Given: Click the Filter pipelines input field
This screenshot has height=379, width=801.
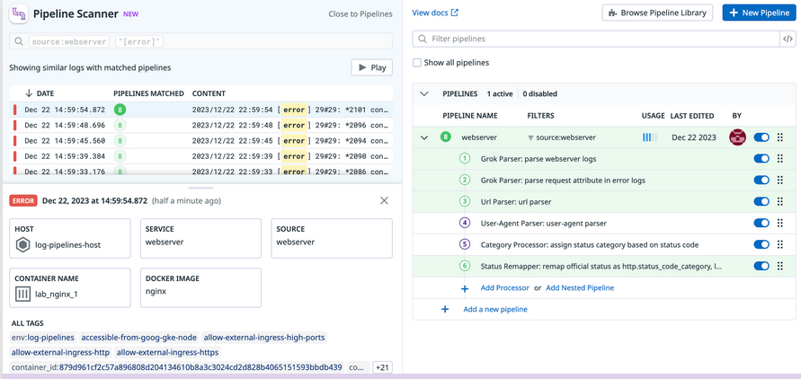Looking at the screenshot, I should (596, 39).
